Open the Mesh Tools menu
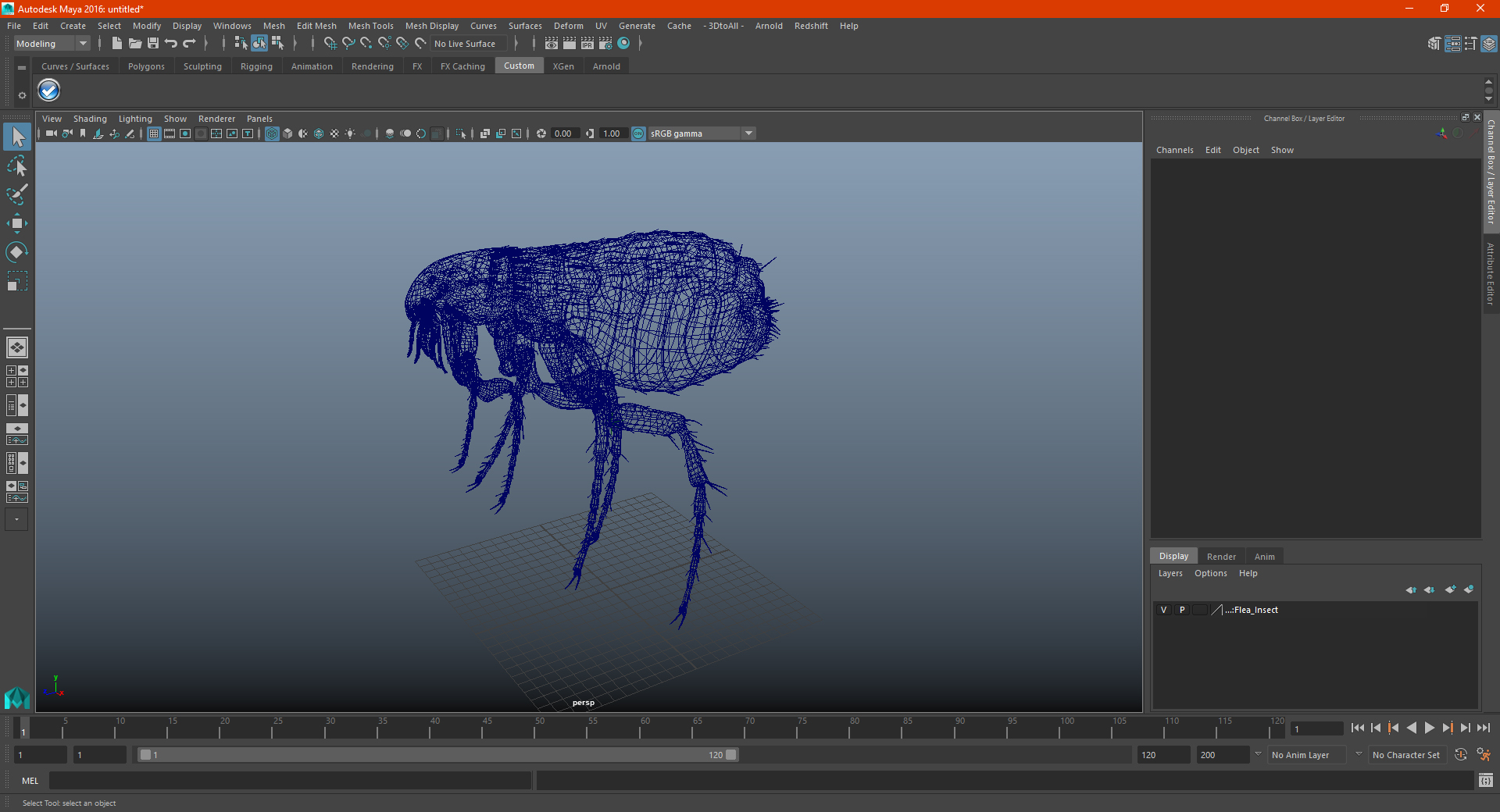 coord(370,26)
